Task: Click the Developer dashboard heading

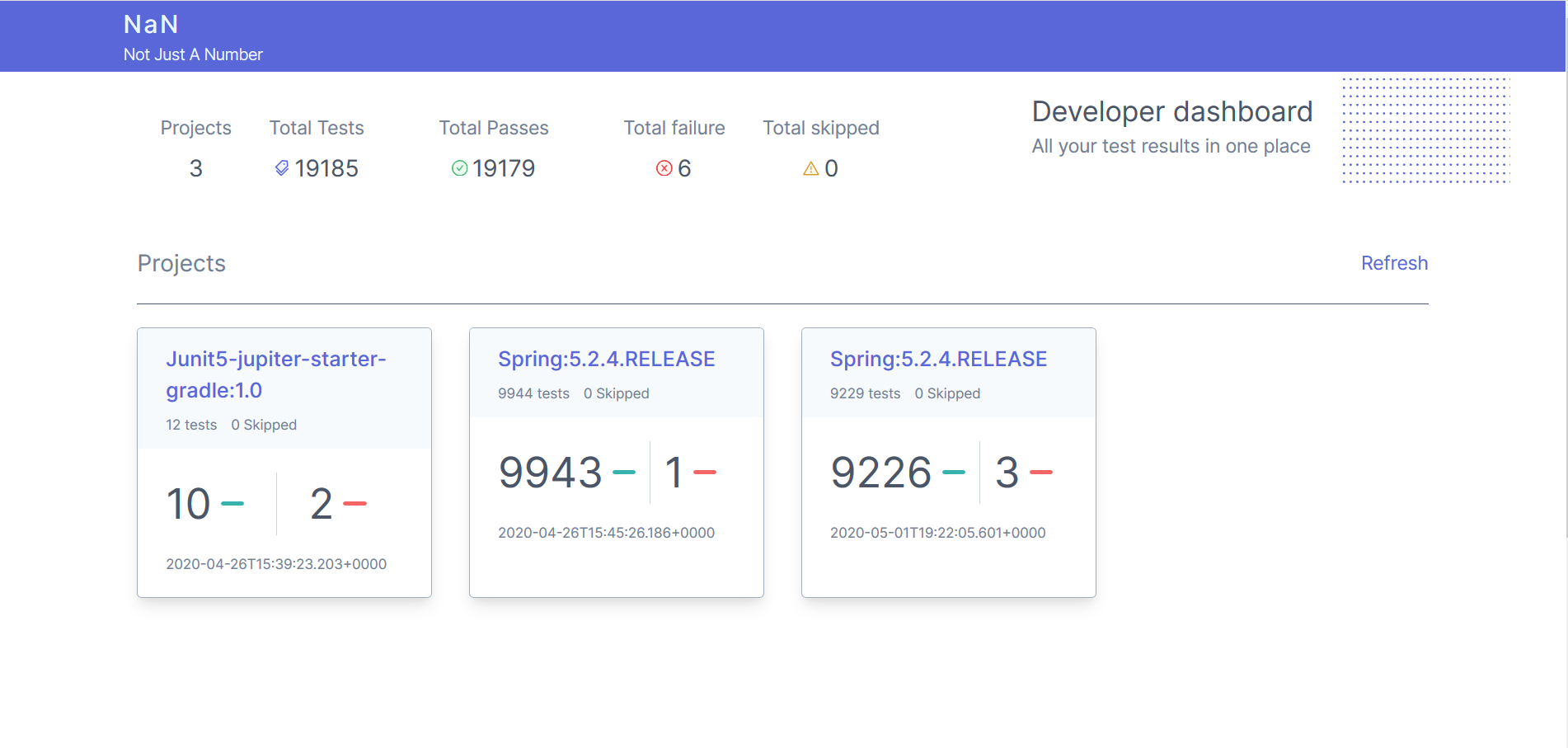Action: [1172, 111]
